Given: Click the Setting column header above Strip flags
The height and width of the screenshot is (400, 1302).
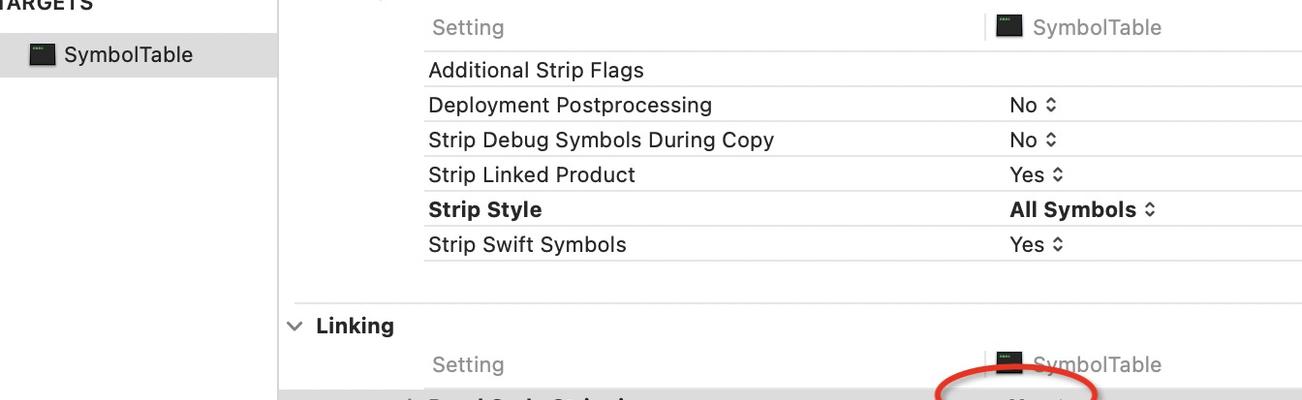Looking at the screenshot, I should (468, 27).
